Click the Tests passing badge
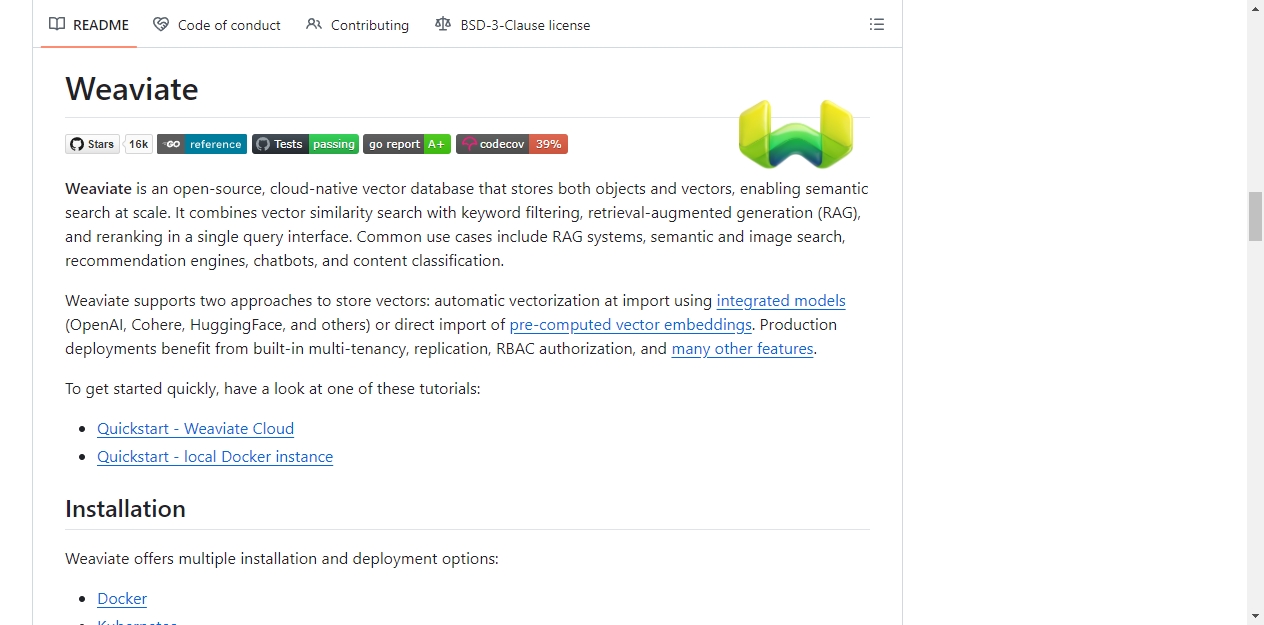 tap(305, 144)
